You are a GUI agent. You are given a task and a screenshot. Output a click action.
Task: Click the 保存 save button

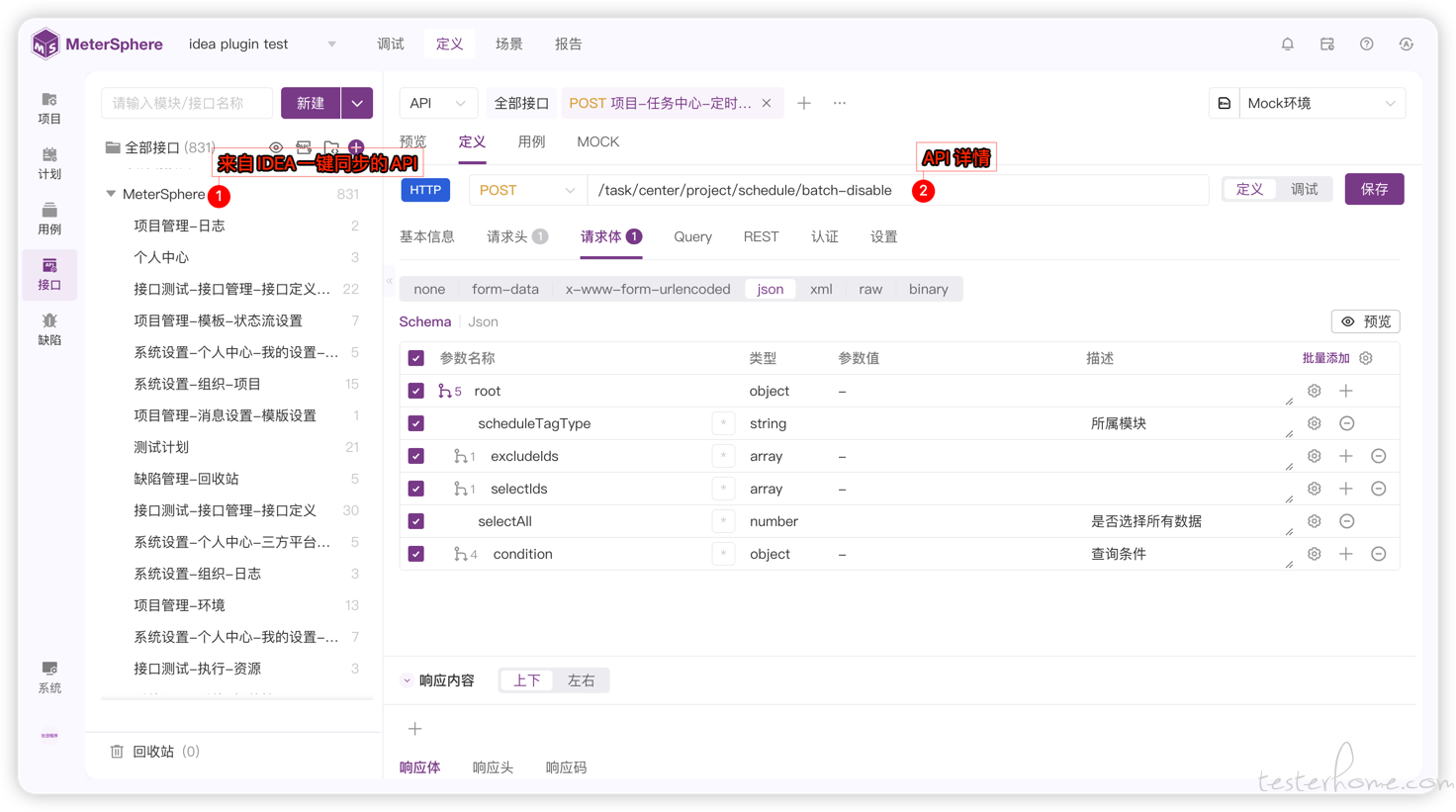pos(1374,189)
